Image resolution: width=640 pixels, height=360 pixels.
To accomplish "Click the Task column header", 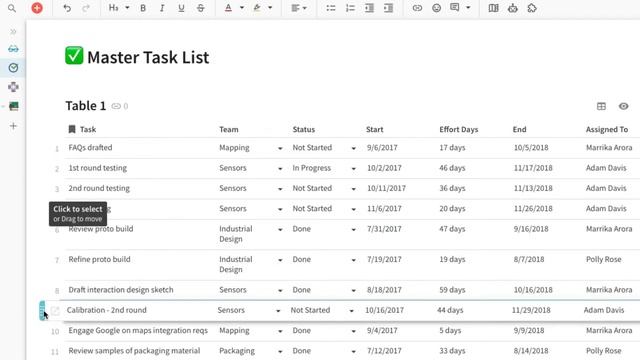I will [88, 129].
